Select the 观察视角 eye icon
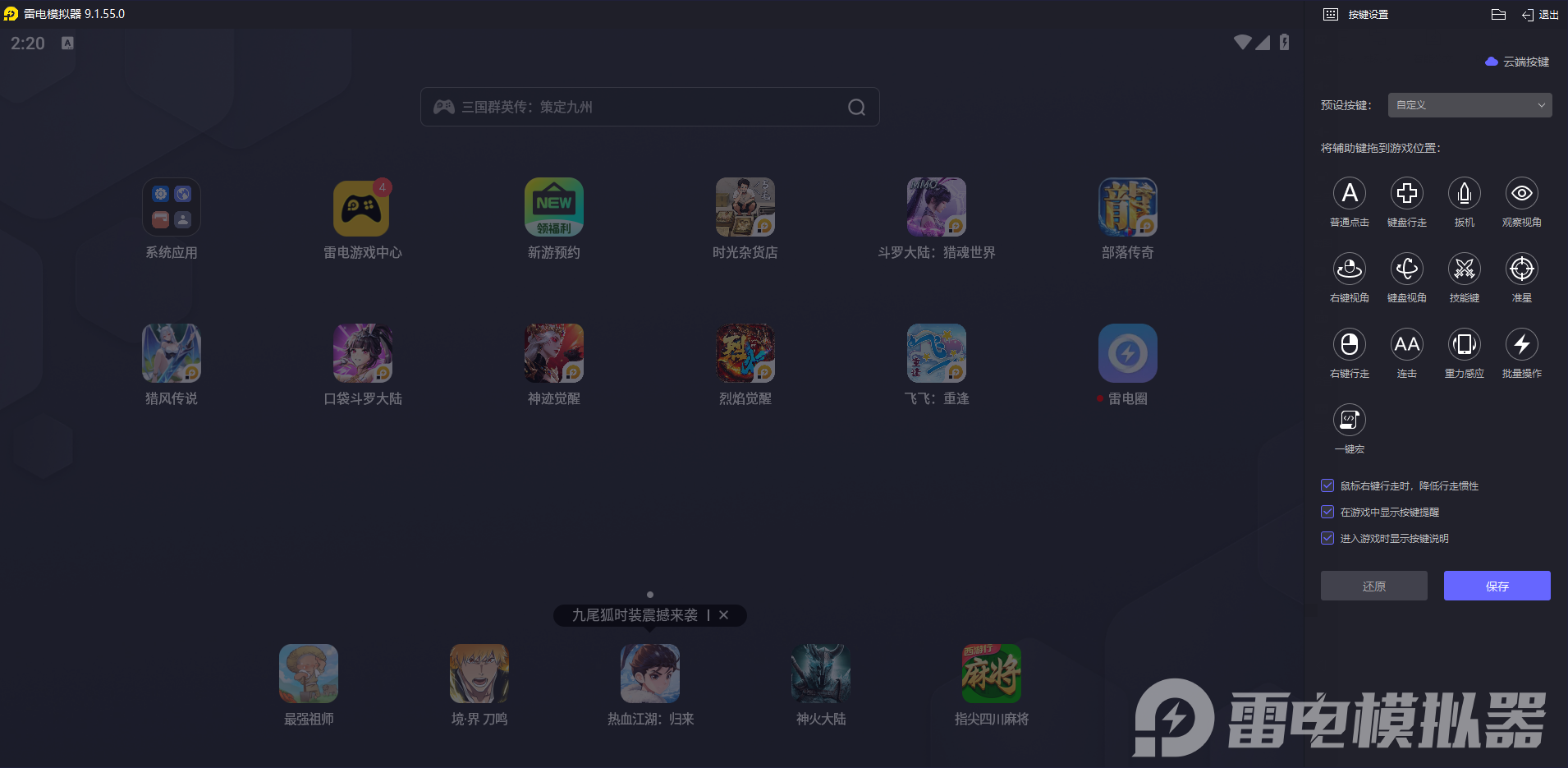This screenshot has width=1568, height=768. point(1522,193)
